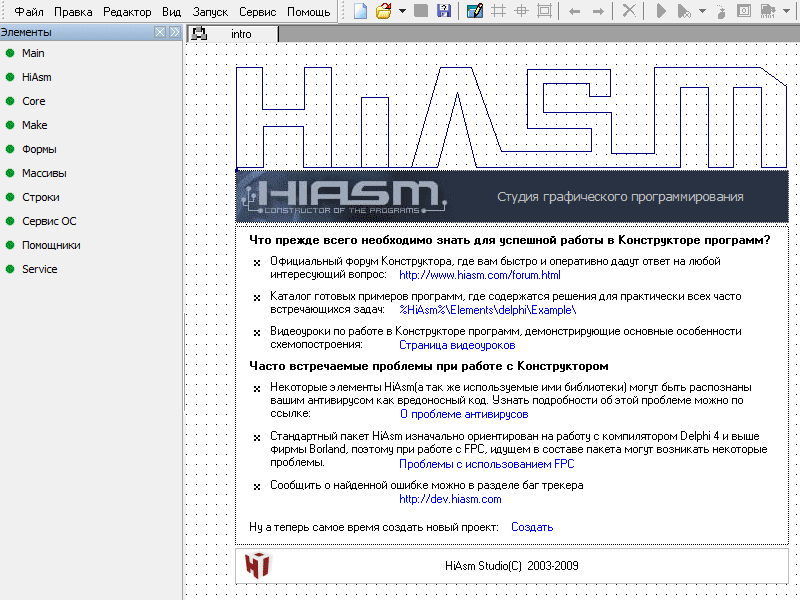This screenshot has width=800, height=600.
Task: Click the HiAsm banner logo image
Action: (x=344, y=196)
